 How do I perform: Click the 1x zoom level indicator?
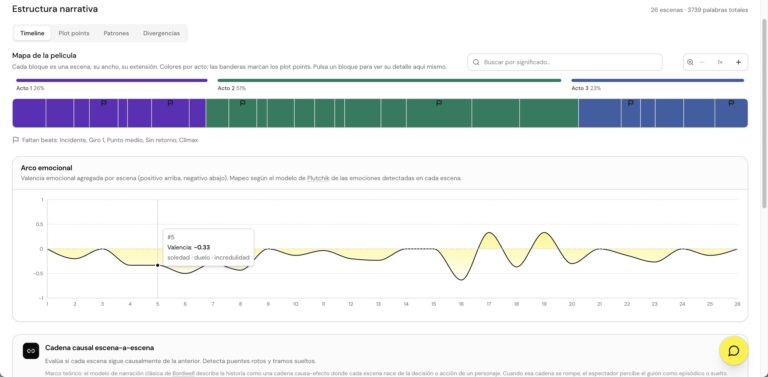tap(720, 62)
